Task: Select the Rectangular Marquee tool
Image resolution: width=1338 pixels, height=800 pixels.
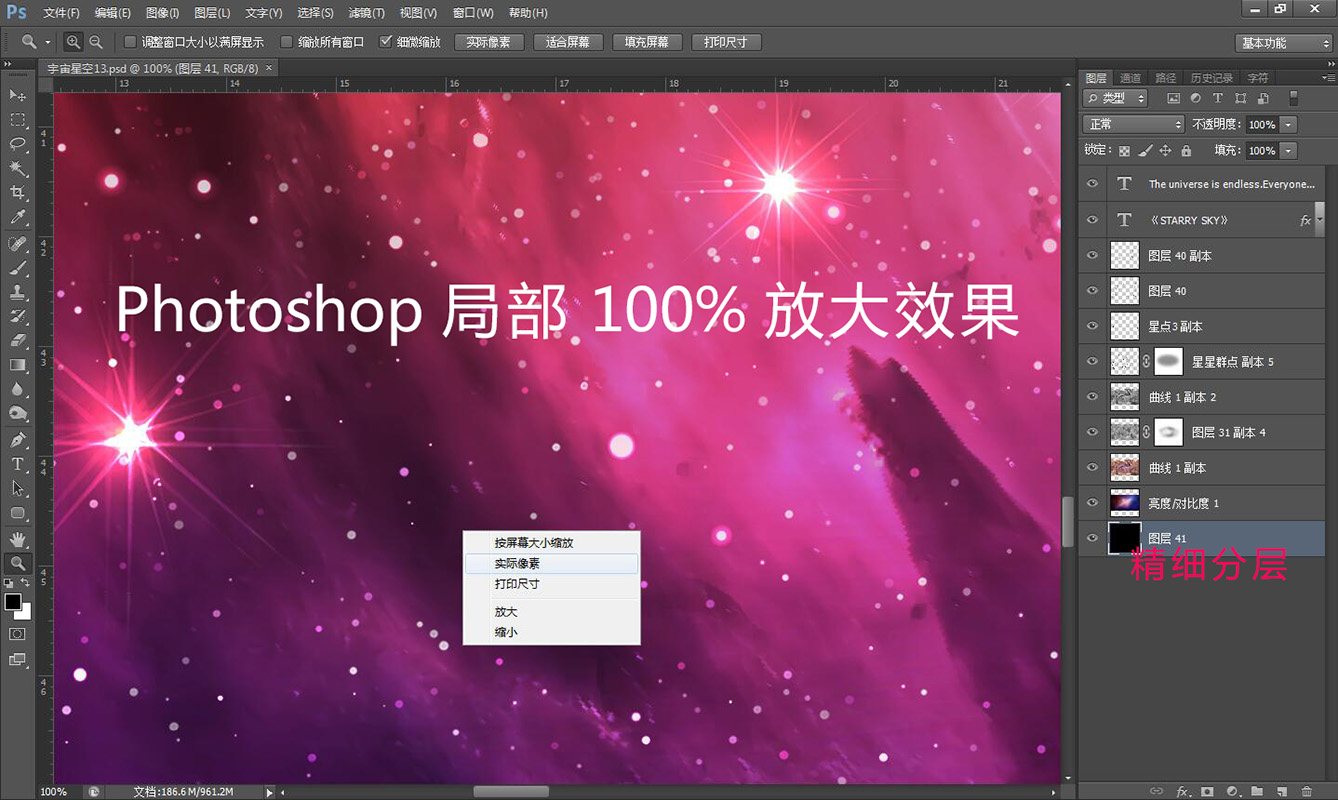Action: click(17, 119)
